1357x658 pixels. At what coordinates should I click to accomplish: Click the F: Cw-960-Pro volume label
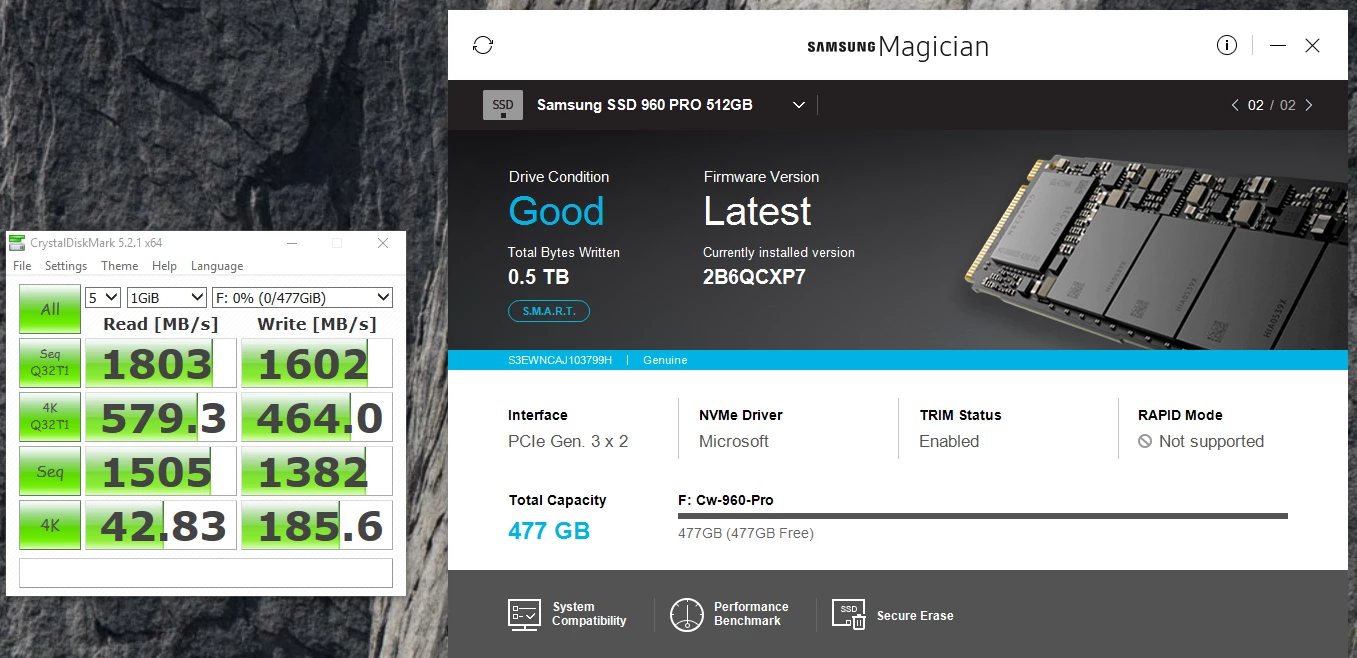click(x=725, y=500)
